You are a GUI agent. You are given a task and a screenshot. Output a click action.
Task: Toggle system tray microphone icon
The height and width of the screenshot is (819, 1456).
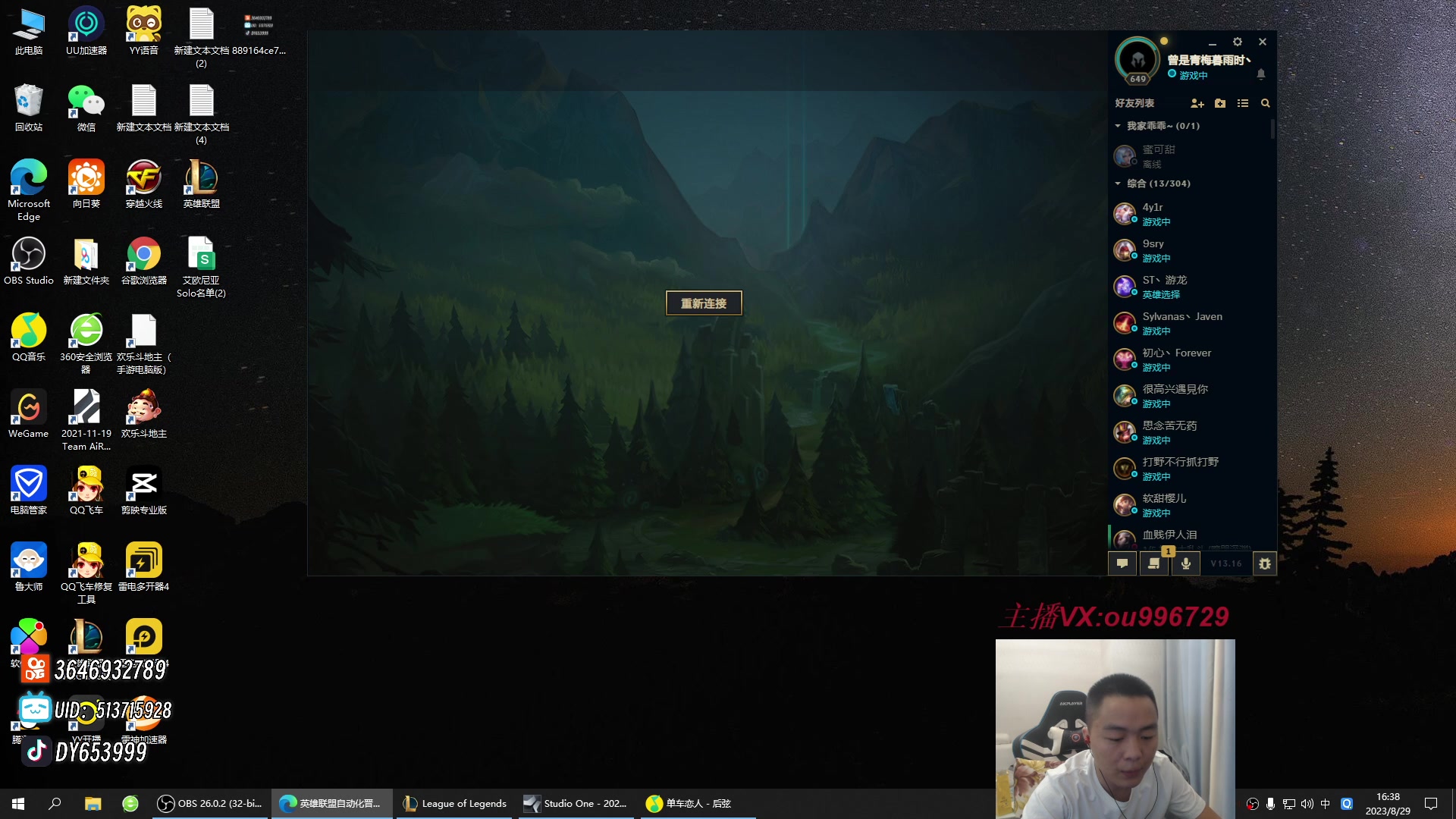[1270, 804]
